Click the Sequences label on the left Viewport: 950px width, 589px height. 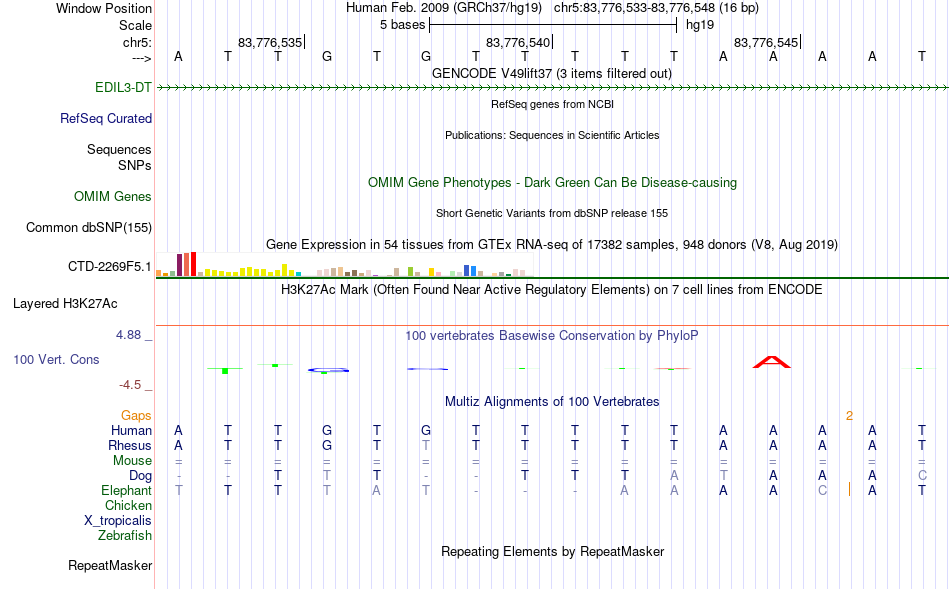click(119, 149)
